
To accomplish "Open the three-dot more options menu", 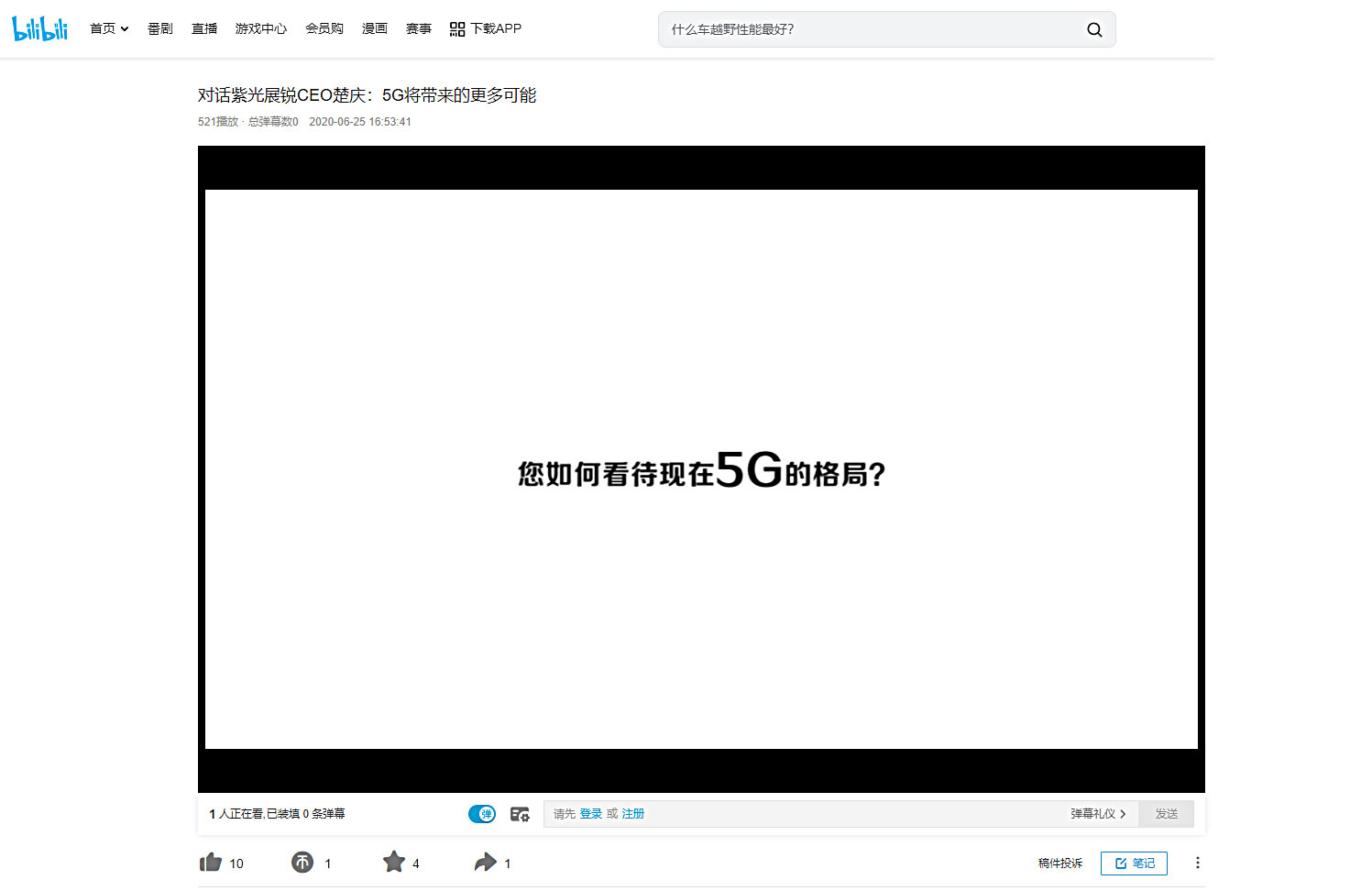I will click(1197, 863).
